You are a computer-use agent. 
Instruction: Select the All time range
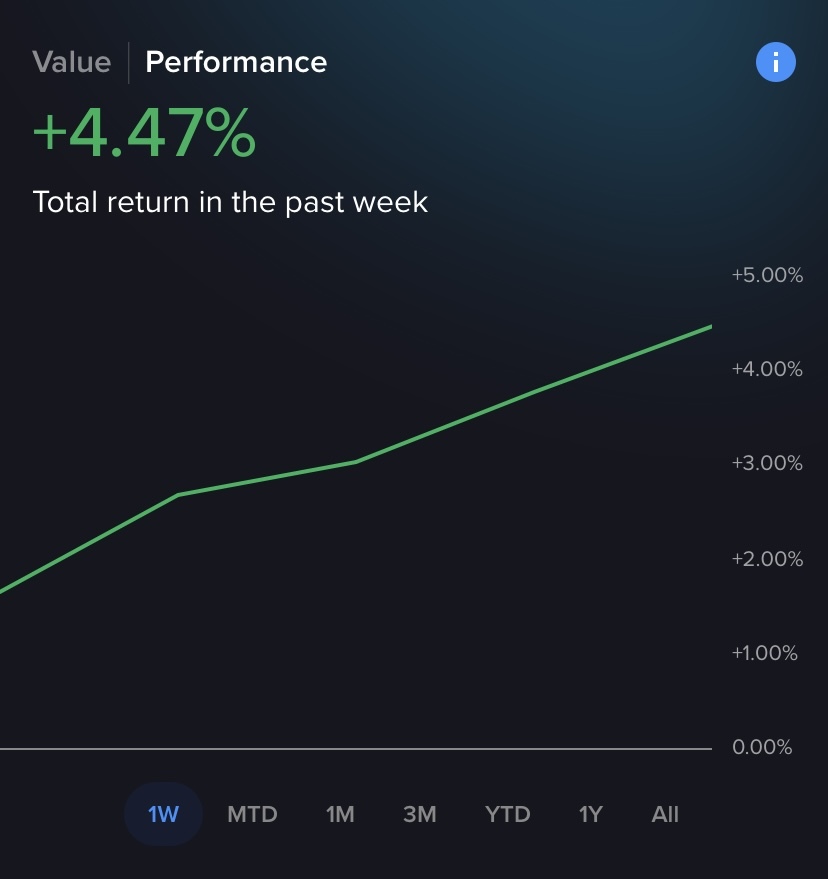coord(665,814)
